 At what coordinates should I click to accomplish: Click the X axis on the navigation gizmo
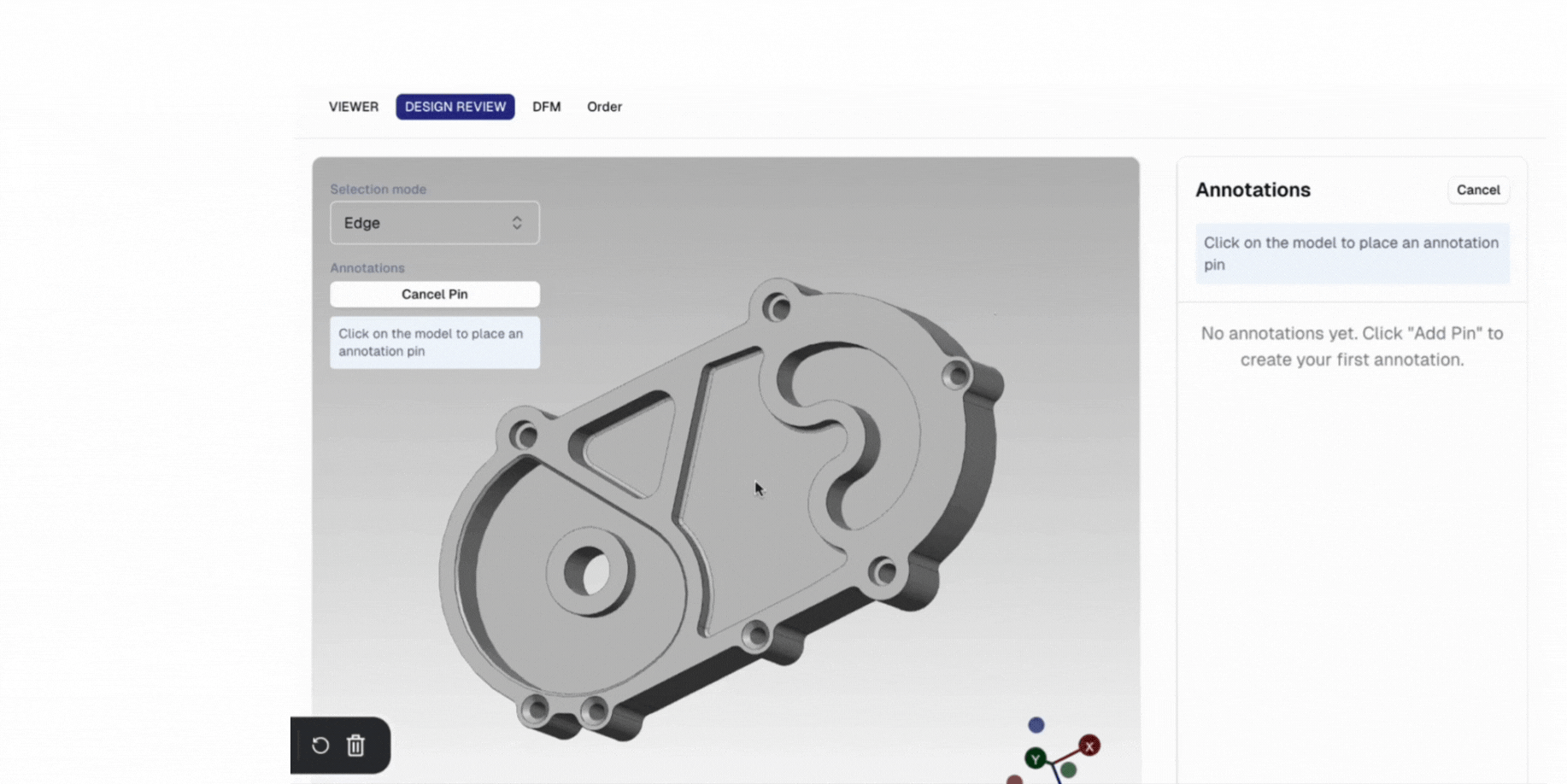(1089, 746)
